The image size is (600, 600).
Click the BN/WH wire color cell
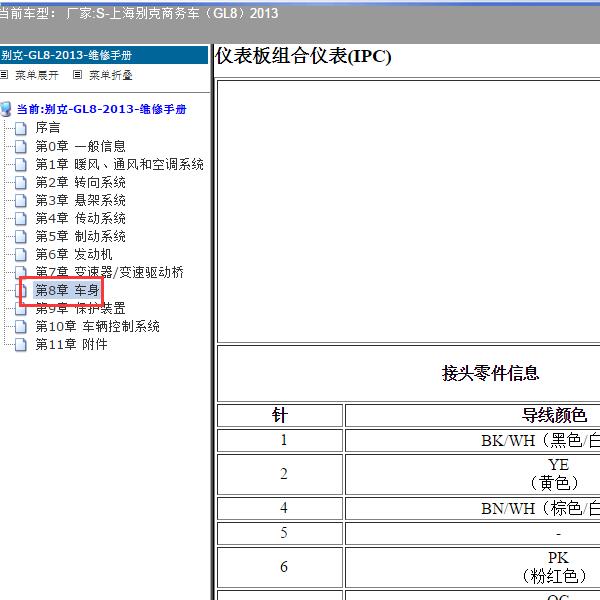point(473,508)
